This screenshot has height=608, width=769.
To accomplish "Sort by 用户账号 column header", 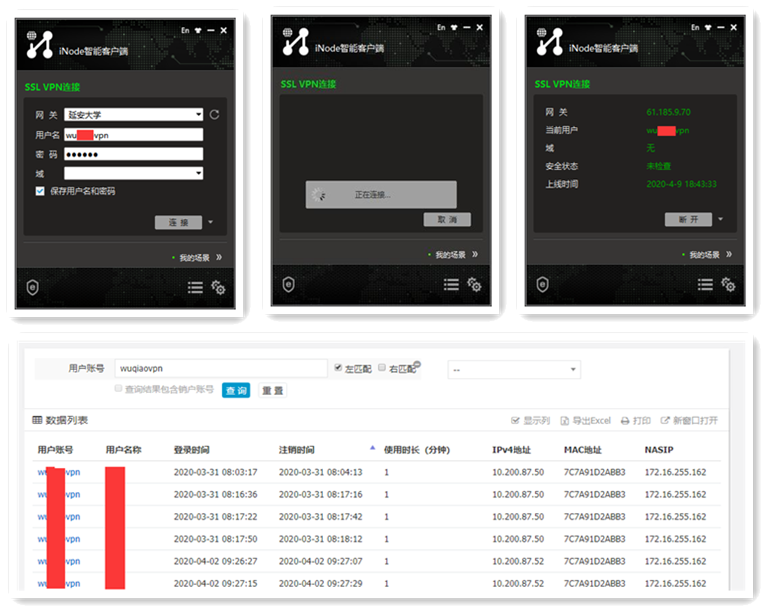I will pos(55,450).
